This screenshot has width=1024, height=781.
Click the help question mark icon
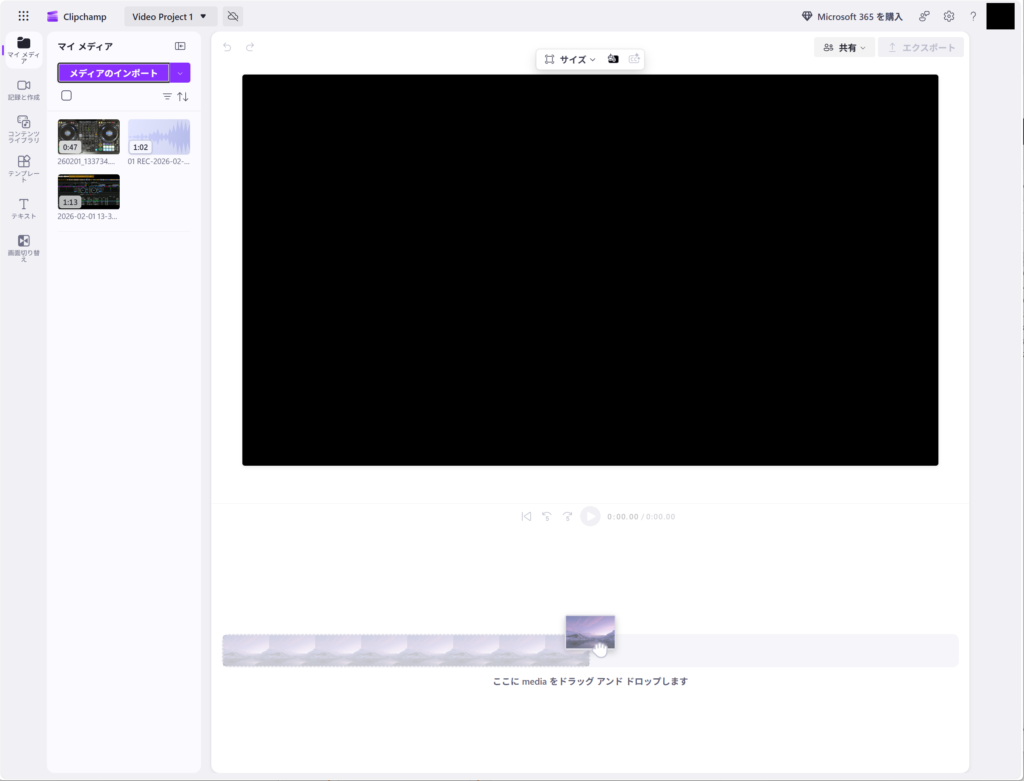(x=973, y=17)
